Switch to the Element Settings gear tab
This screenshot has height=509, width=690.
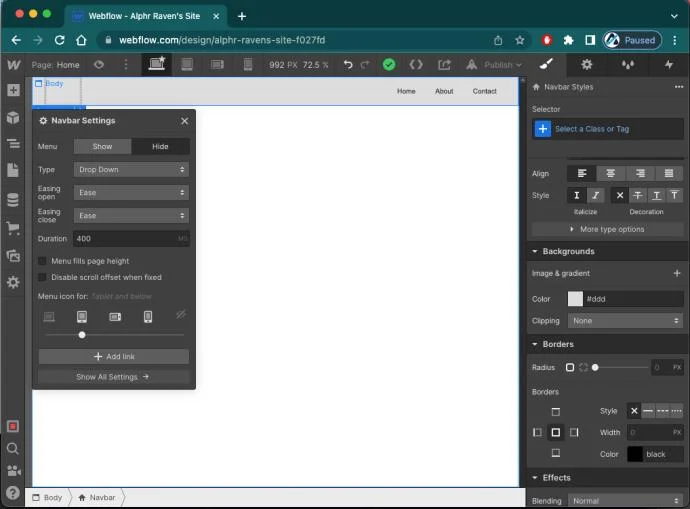[586, 65]
